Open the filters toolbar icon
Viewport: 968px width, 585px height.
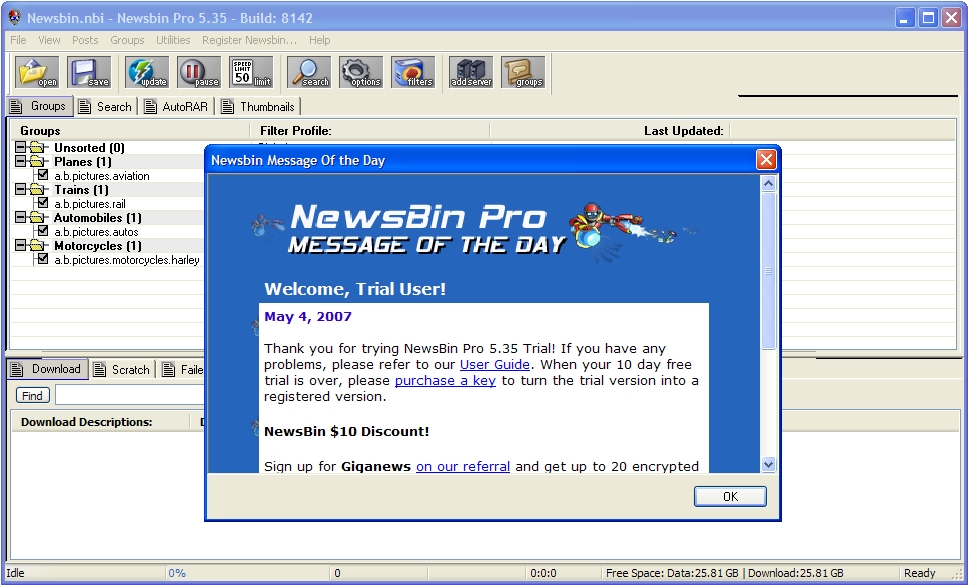(413, 72)
